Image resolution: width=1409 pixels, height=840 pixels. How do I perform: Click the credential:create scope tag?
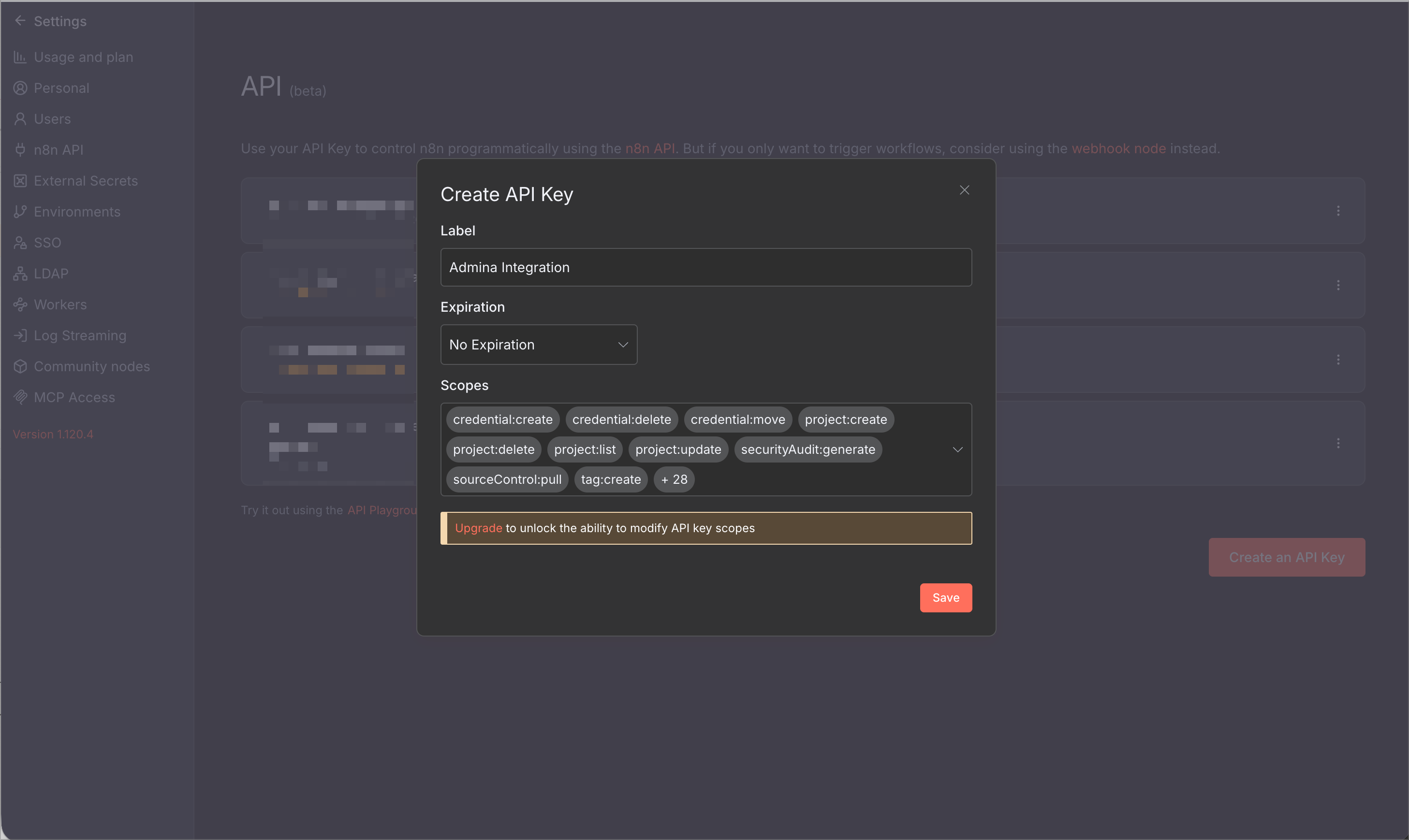tap(502, 420)
